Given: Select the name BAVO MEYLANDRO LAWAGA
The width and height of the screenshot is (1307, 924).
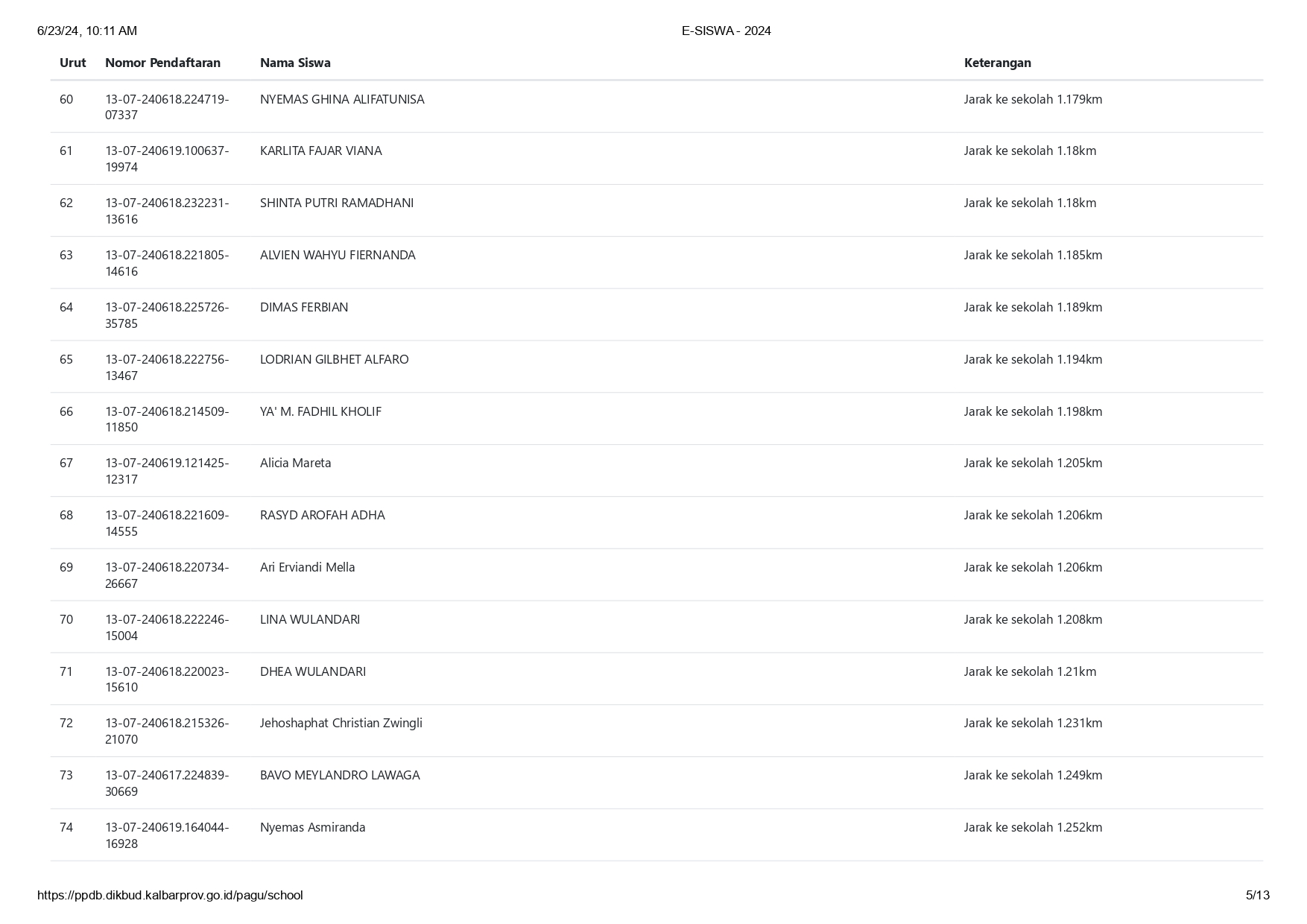Looking at the screenshot, I should pyautogui.click(x=340, y=775).
